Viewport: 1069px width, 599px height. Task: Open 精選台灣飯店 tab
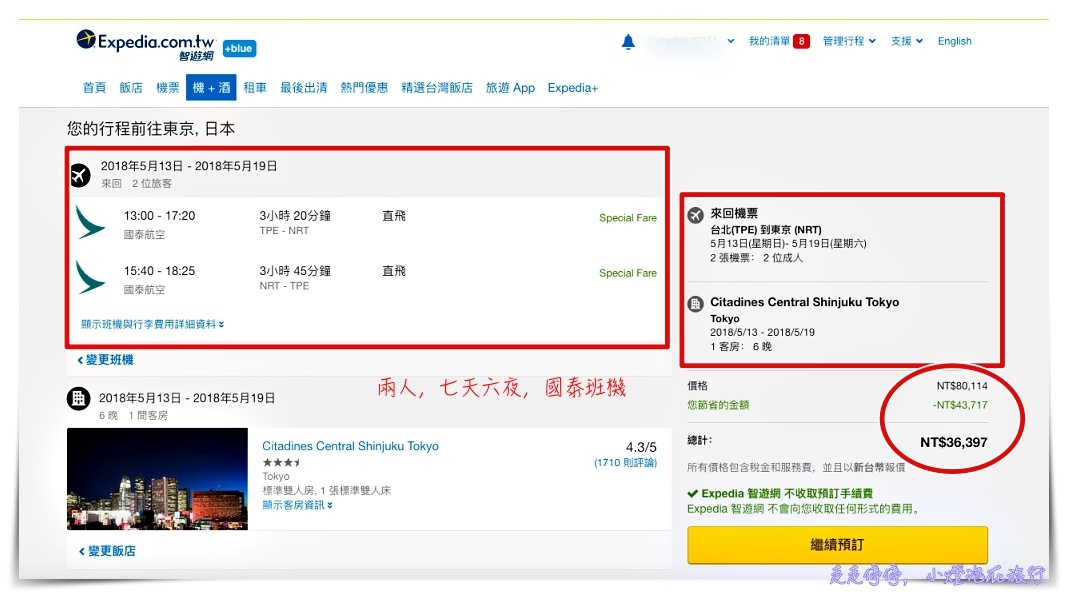(x=437, y=88)
